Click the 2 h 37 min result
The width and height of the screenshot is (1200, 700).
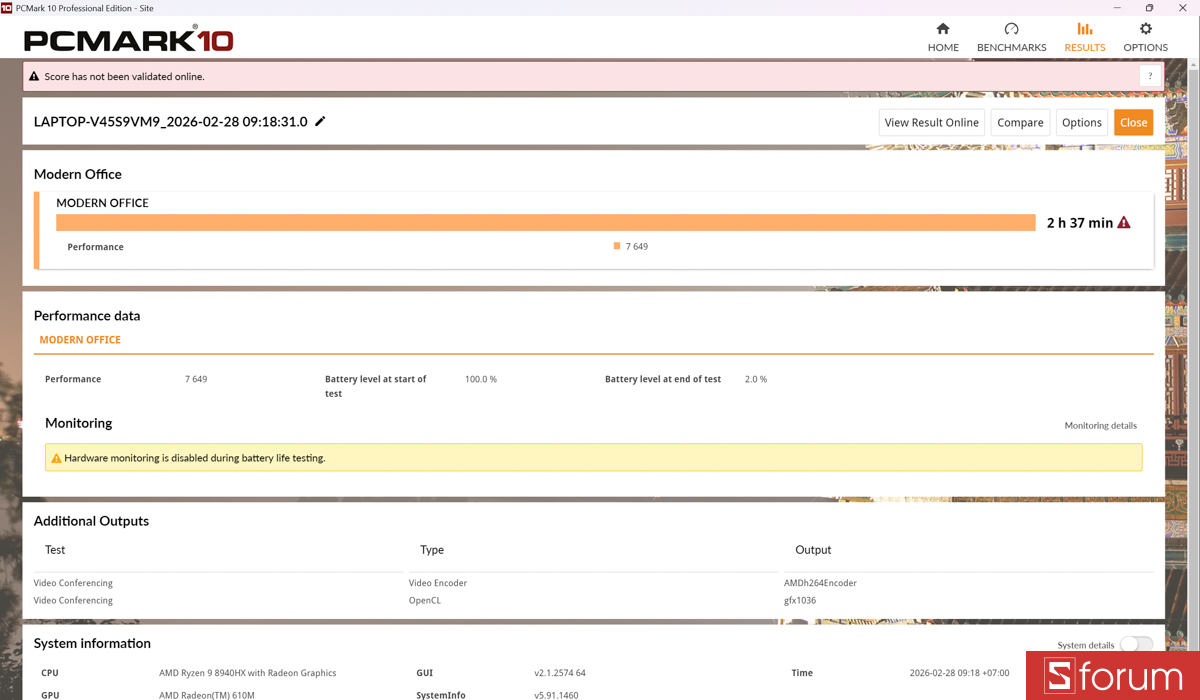pos(1080,222)
